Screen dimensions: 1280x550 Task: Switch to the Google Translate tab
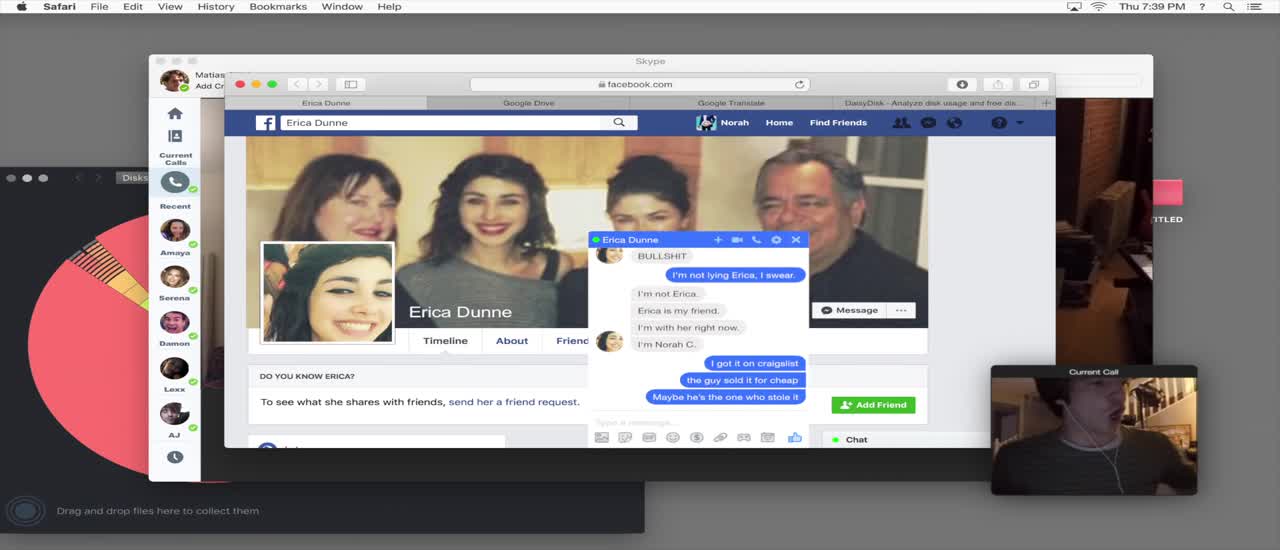tap(731, 103)
